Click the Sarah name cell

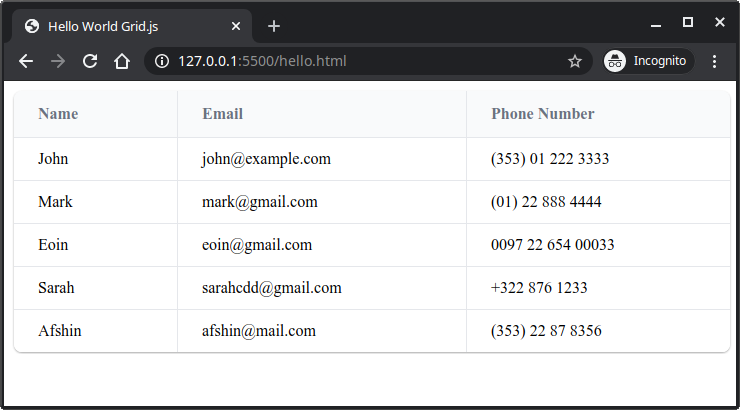click(56, 288)
